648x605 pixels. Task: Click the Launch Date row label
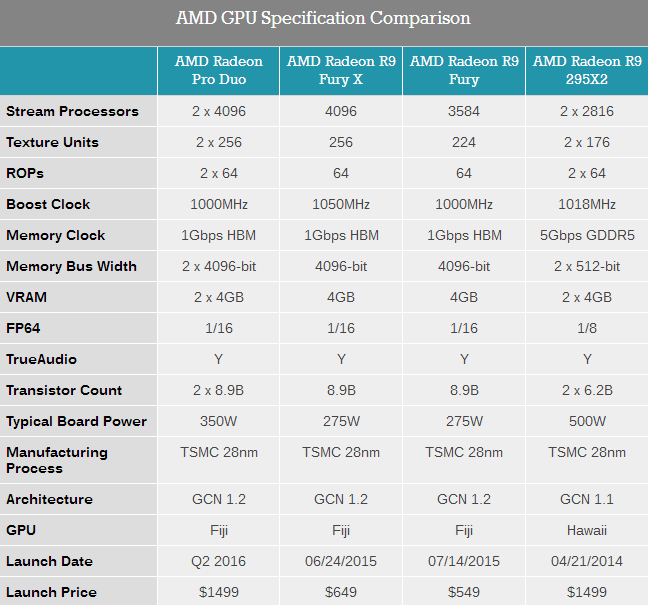(49, 561)
